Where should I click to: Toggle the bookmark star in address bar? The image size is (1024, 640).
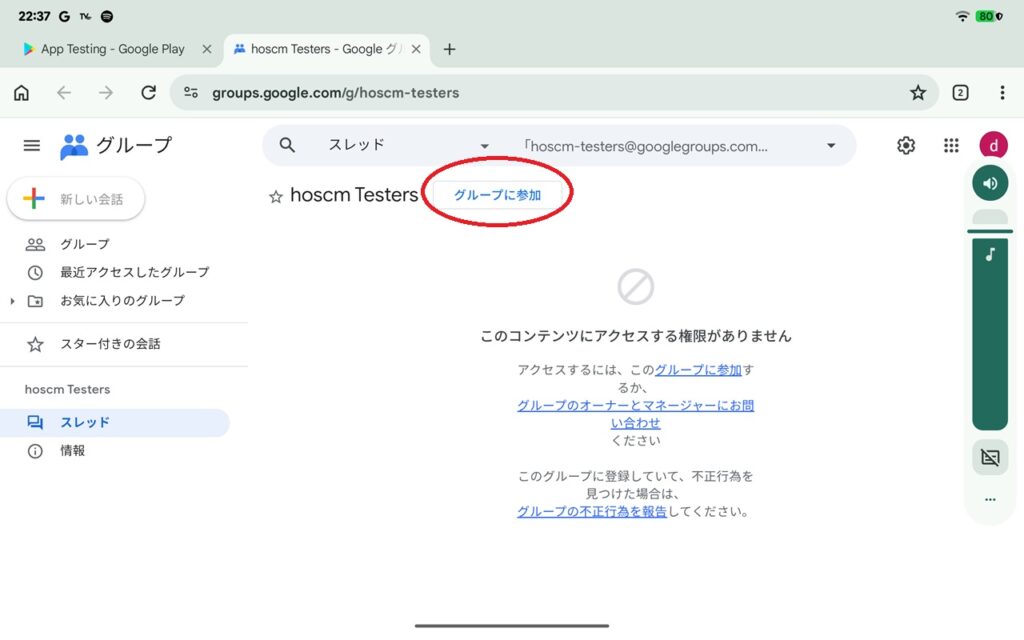coord(917,92)
